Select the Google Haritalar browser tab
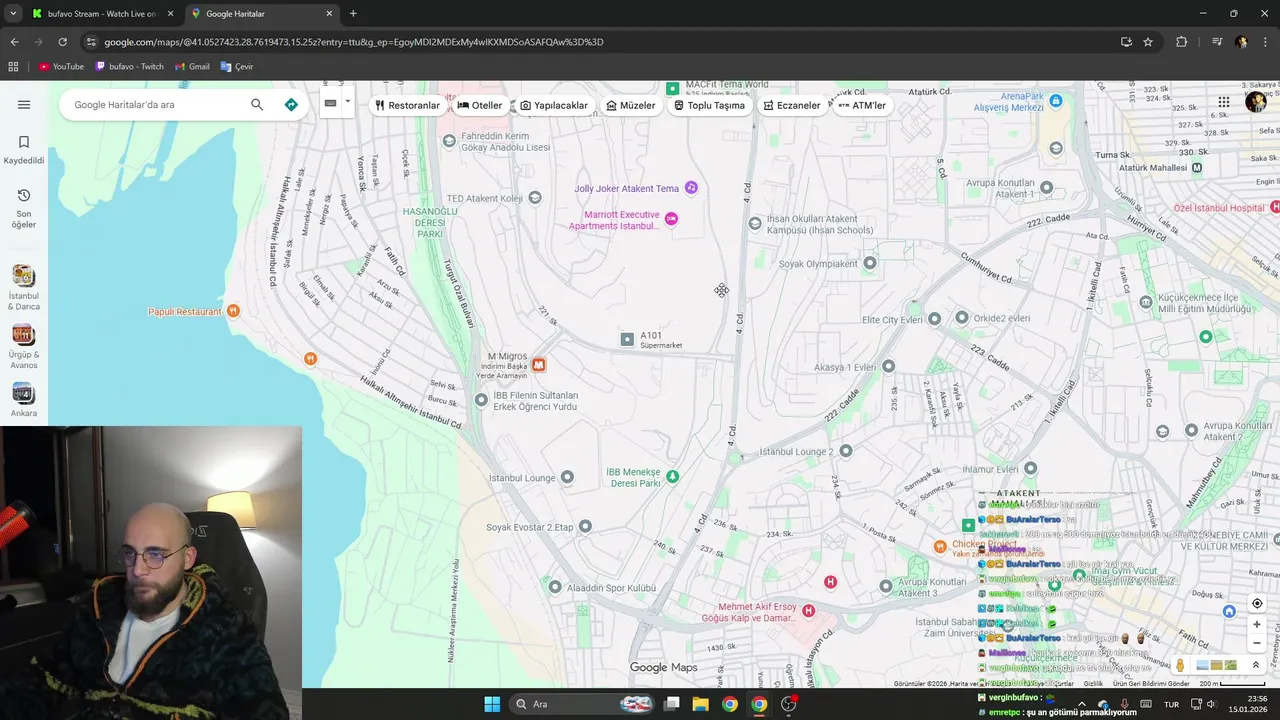 click(260, 14)
